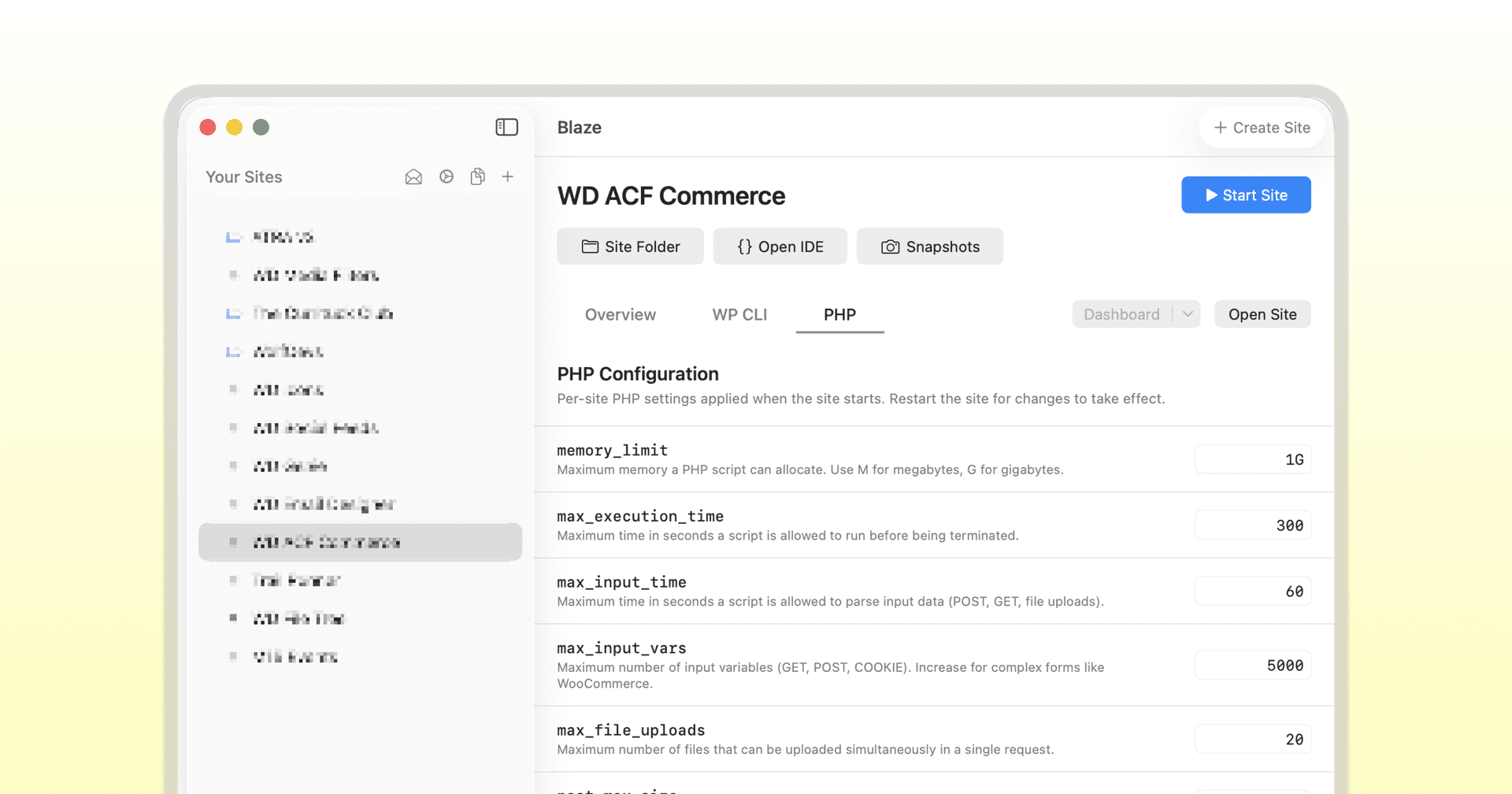Edit the max_input_vars value field
1512x794 pixels.
(x=1253, y=666)
